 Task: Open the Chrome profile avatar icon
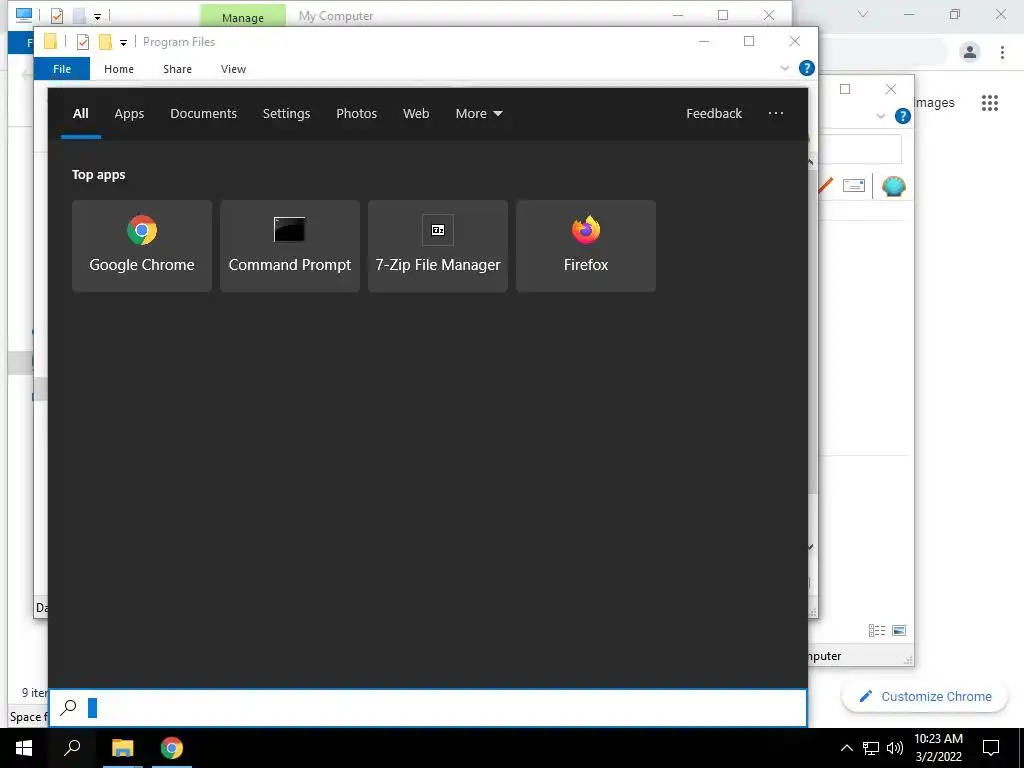tap(970, 52)
